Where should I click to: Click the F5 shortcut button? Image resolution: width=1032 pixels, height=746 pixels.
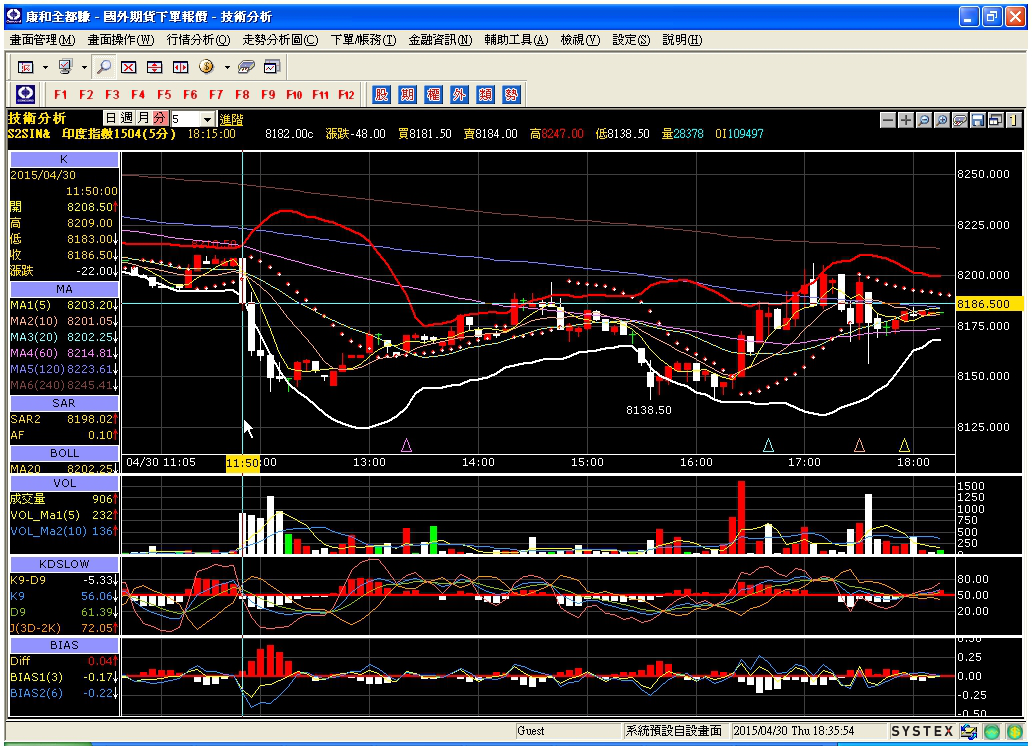click(164, 94)
